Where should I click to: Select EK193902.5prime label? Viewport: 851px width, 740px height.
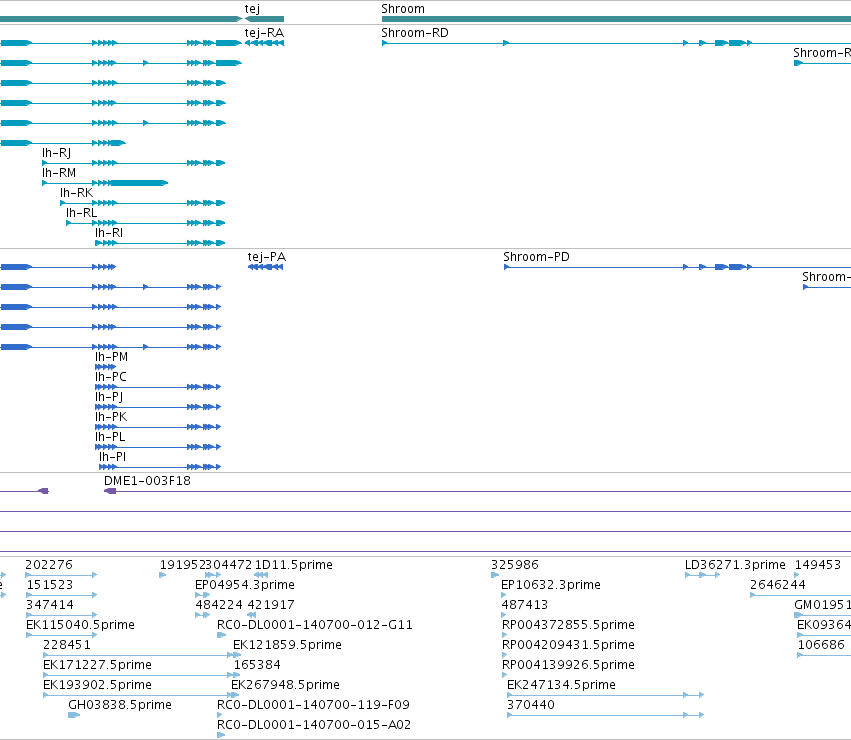[97, 685]
